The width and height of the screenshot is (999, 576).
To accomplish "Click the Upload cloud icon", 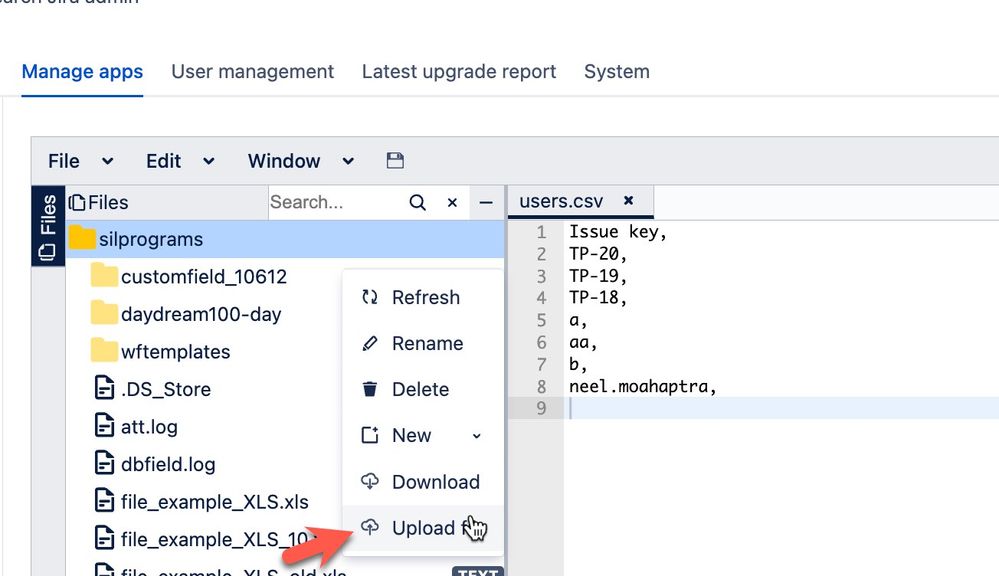I will [x=370, y=528].
